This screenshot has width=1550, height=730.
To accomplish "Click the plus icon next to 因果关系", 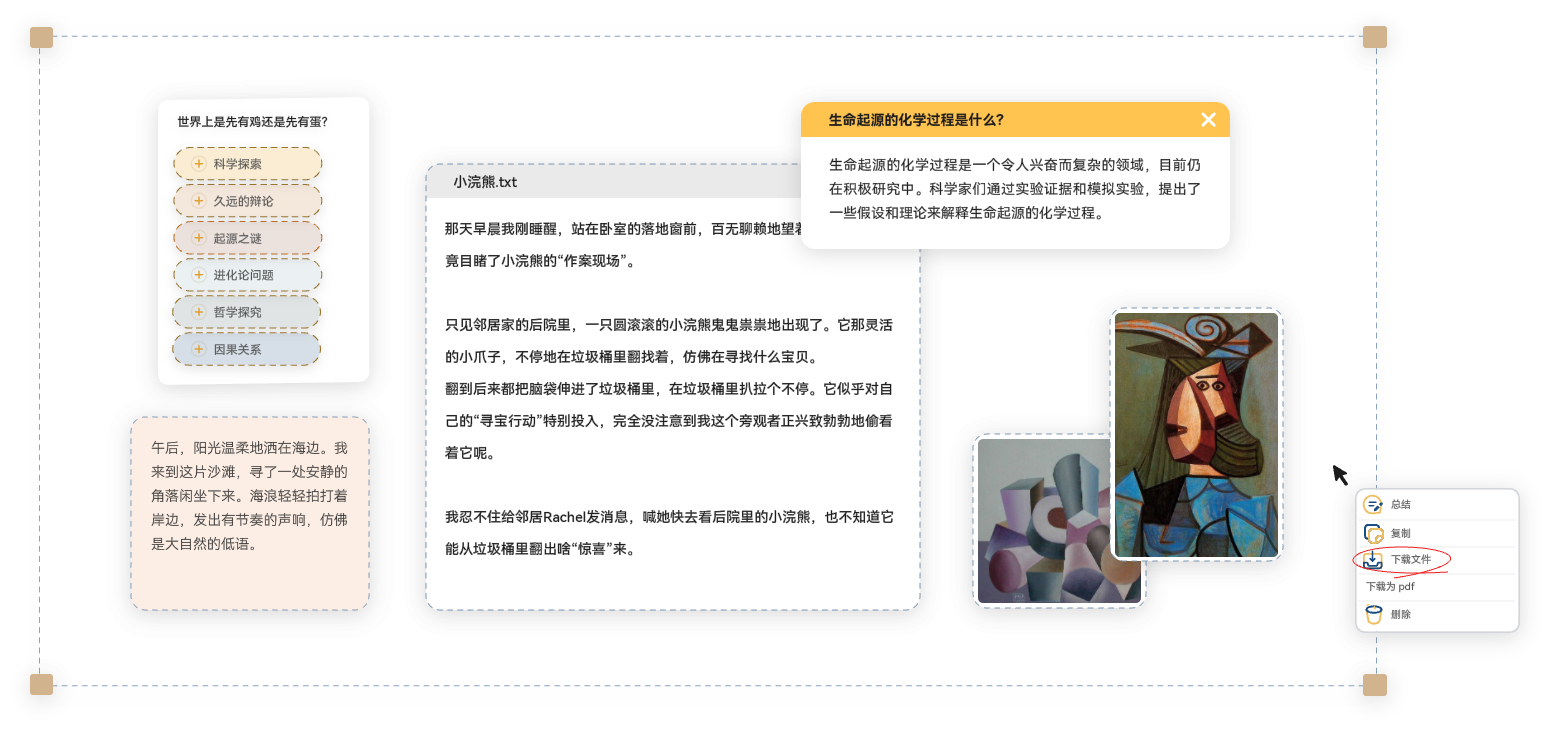I will point(198,349).
